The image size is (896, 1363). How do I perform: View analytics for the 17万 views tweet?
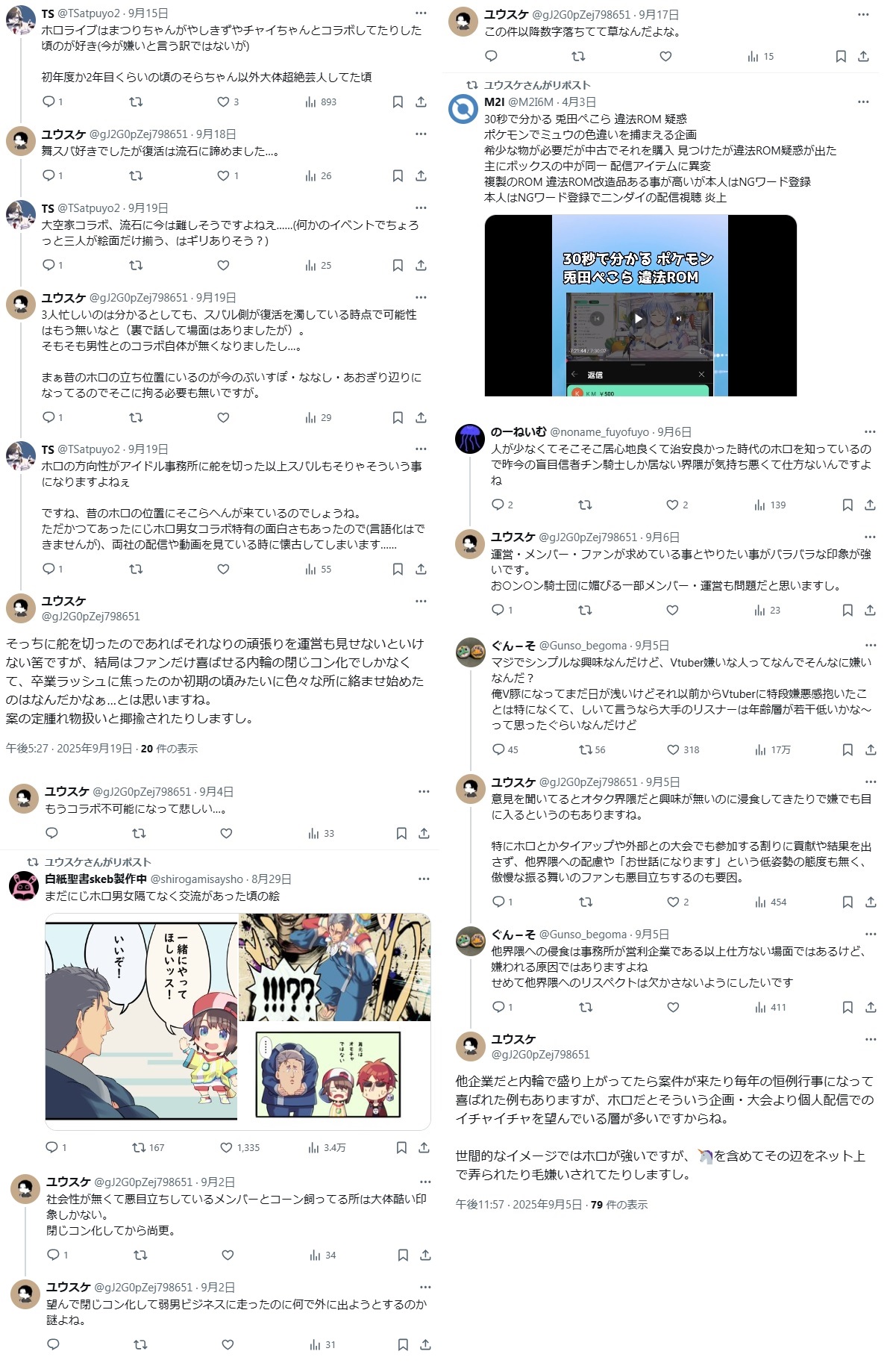point(772,749)
